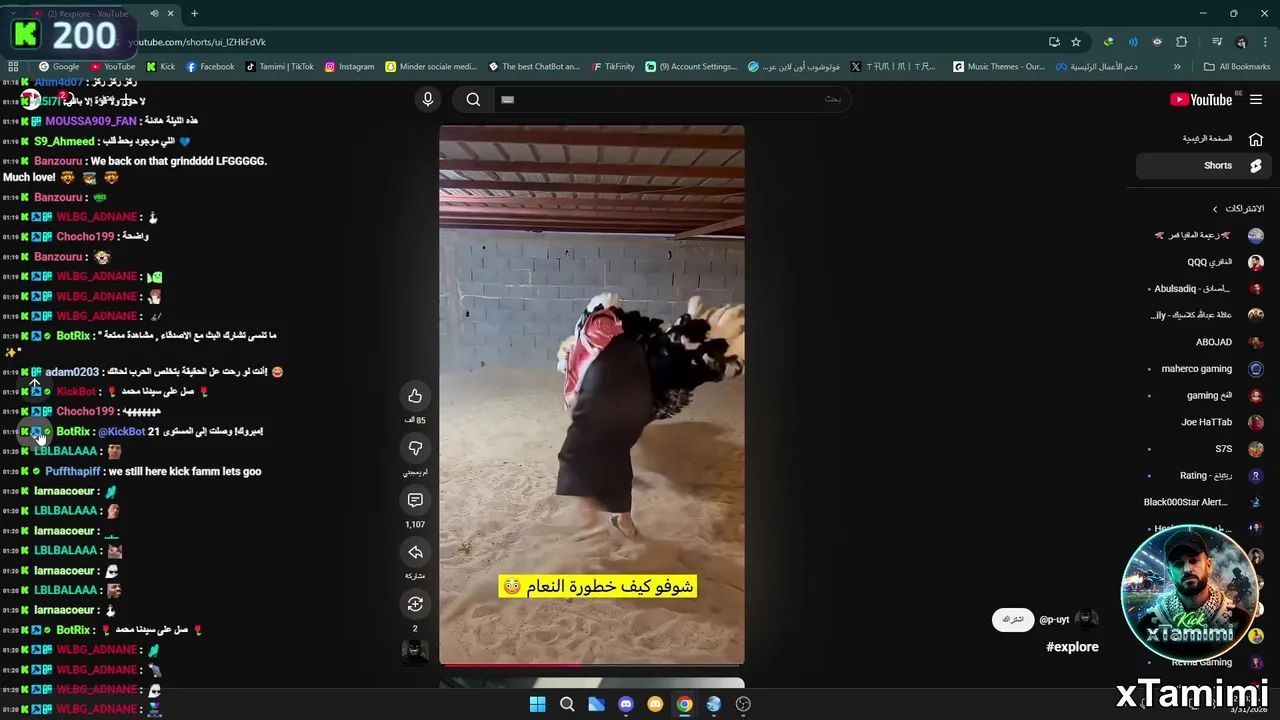
Task: Click the magnifier search button on YouTube
Action: point(473,99)
